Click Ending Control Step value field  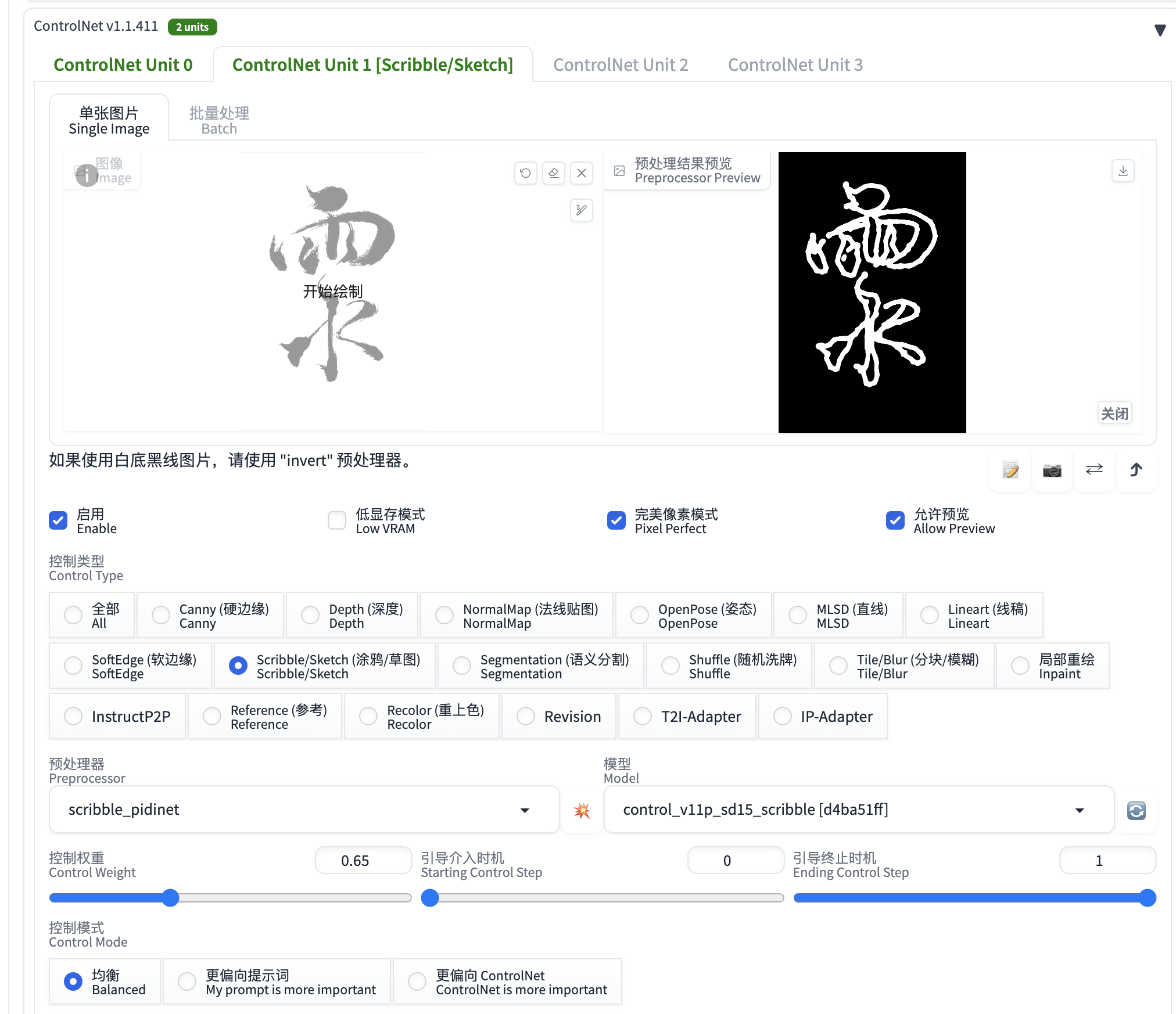[x=1107, y=861]
